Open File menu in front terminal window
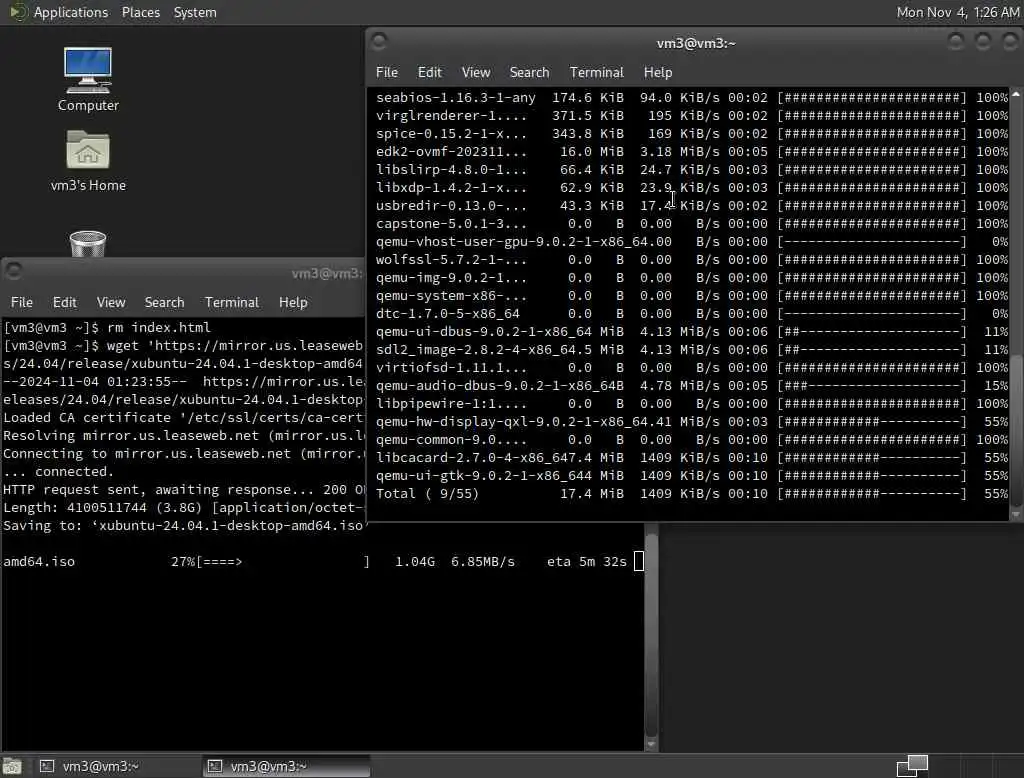The image size is (1024, 778). coord(387,73)
